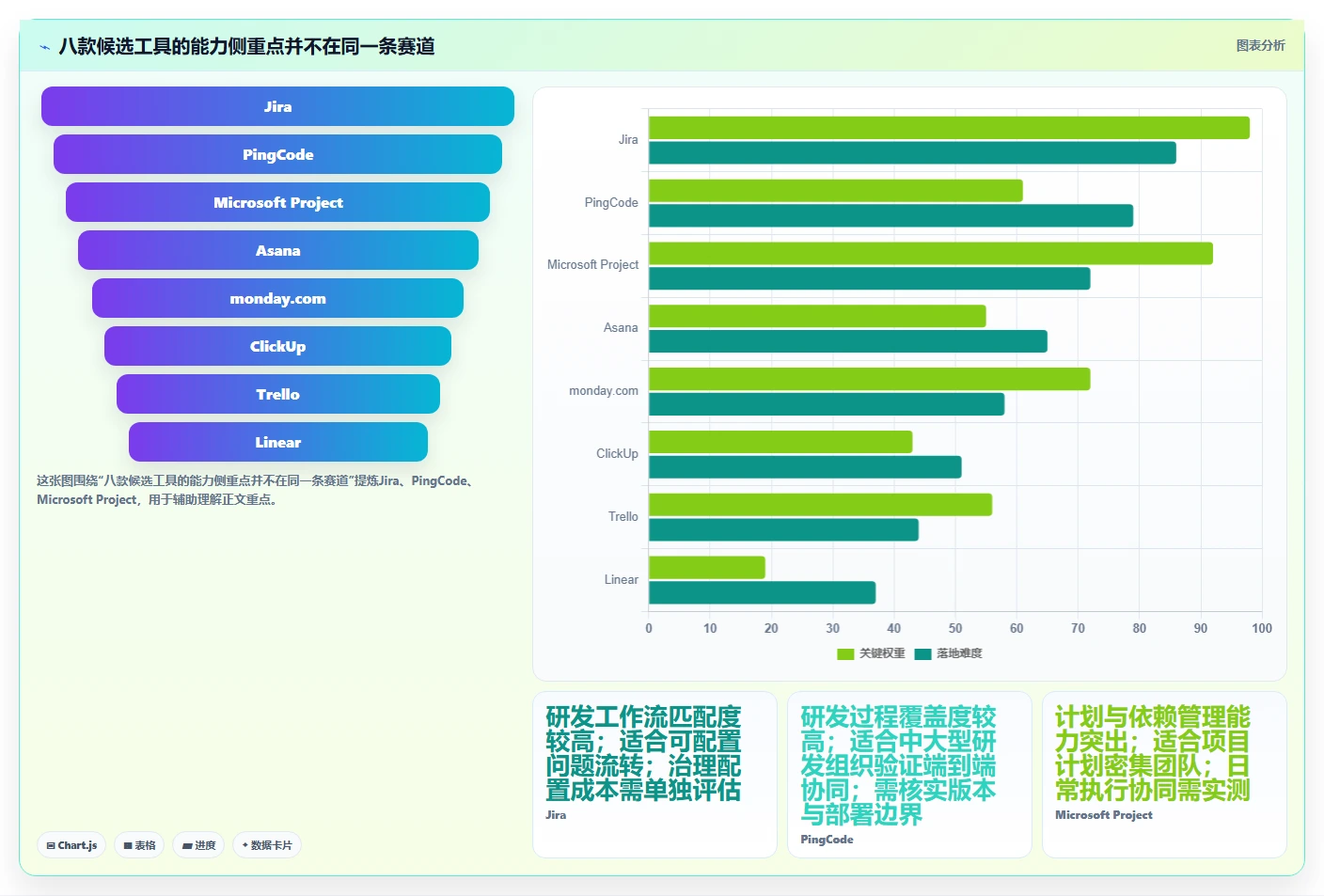Click Linear's teal chart bar
The width and height of the screenshot is (1324, 896).
762,592
